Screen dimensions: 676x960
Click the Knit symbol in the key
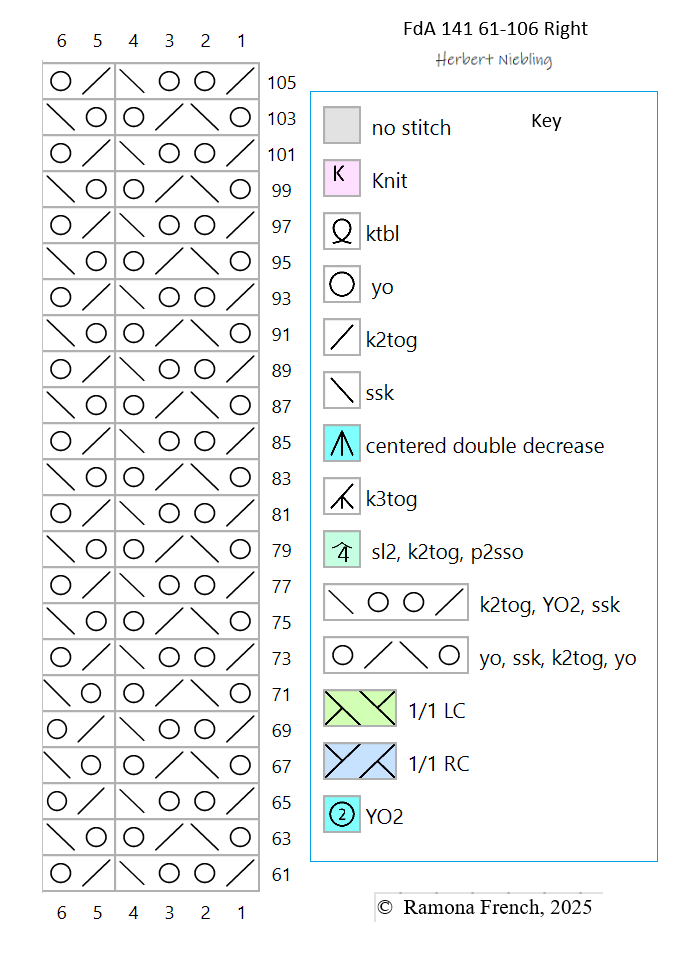tap(341, 179)
